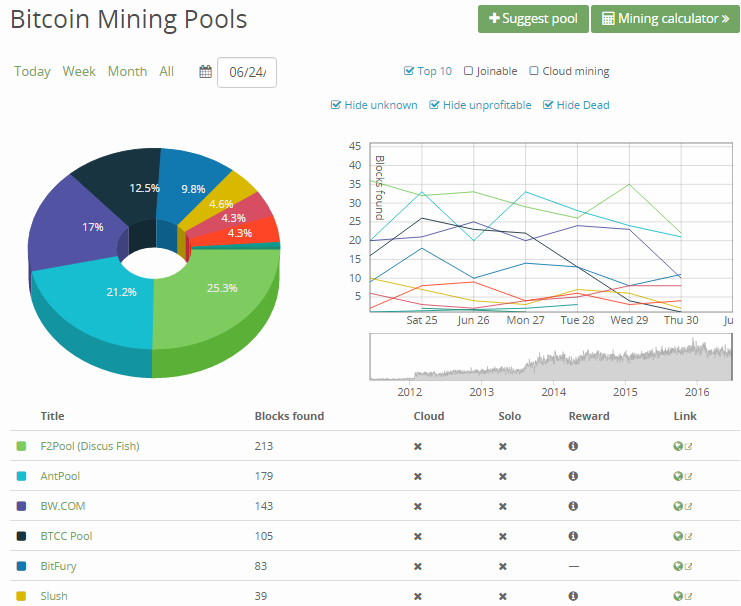Enable the Cloud mining checkbox
Viewport: 741px width, 606px height.
(534, 71)
